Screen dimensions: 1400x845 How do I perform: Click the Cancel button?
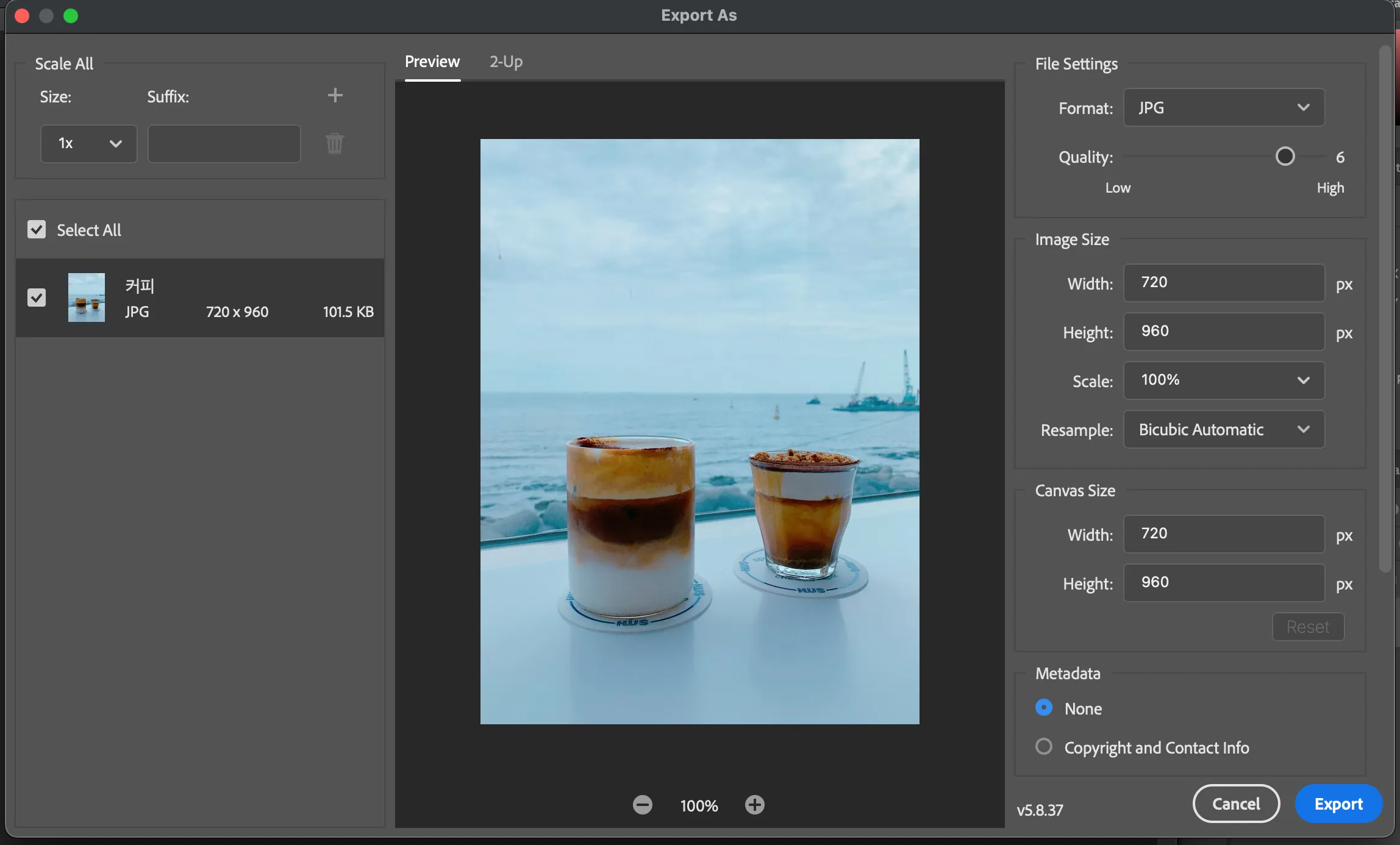(1236, 804)
